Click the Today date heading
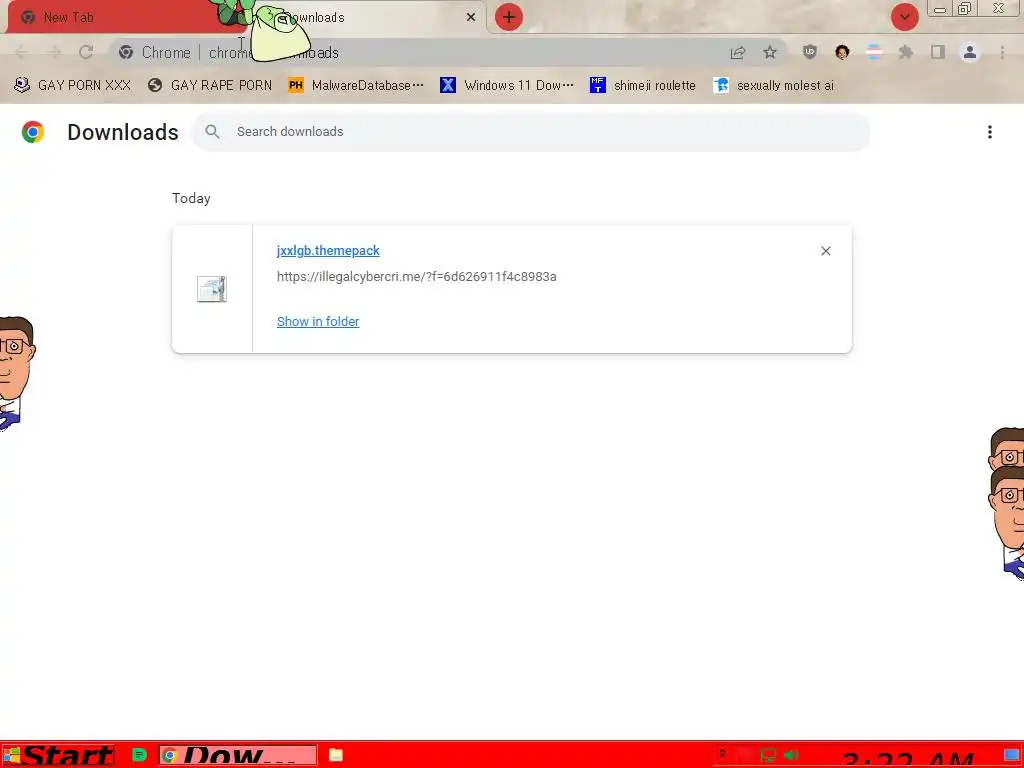Viewport: 1024px width, 768px height. (191, 199)
